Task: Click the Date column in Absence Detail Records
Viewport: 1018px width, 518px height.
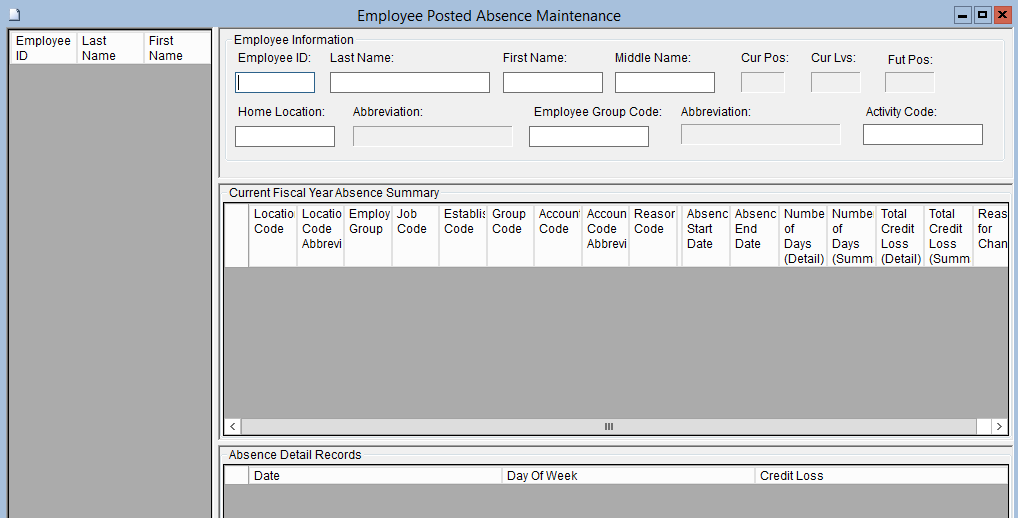Action: tap(376, 476)
